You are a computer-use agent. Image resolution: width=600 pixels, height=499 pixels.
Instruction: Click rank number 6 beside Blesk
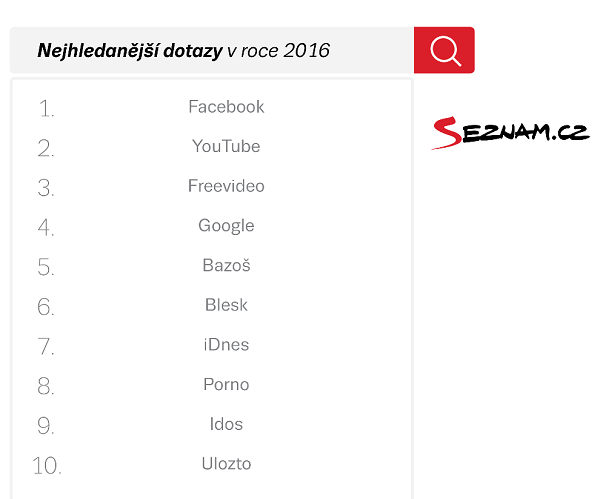[x=46, y=307]
